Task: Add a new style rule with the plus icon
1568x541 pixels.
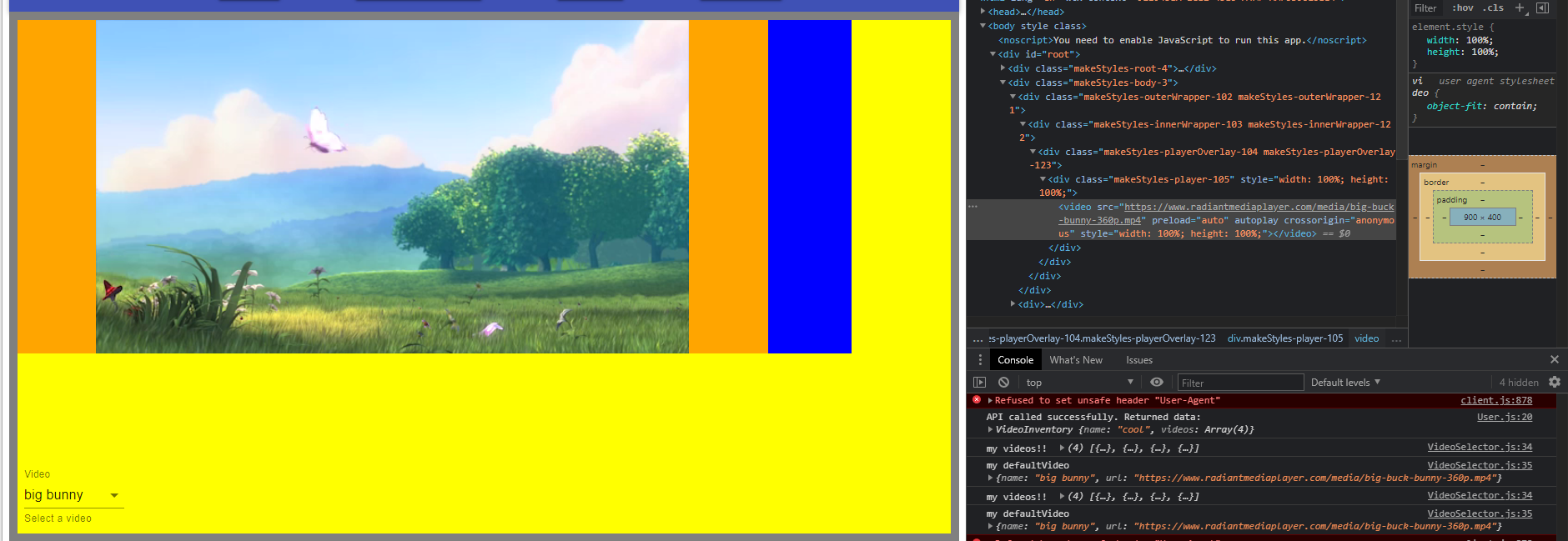Action: 1520,8
